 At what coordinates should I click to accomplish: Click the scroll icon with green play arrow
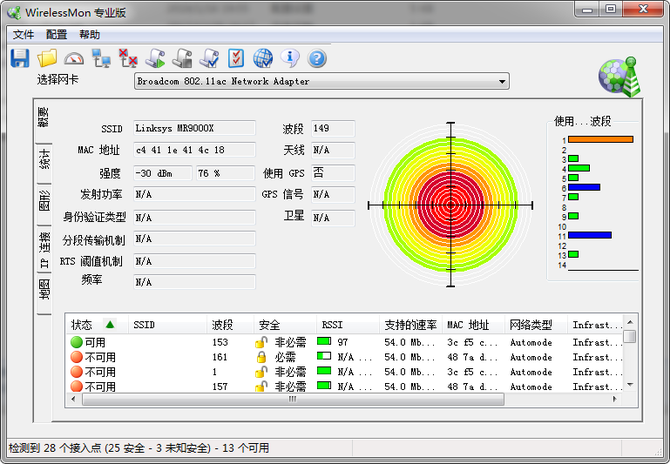tap(155, 58)
